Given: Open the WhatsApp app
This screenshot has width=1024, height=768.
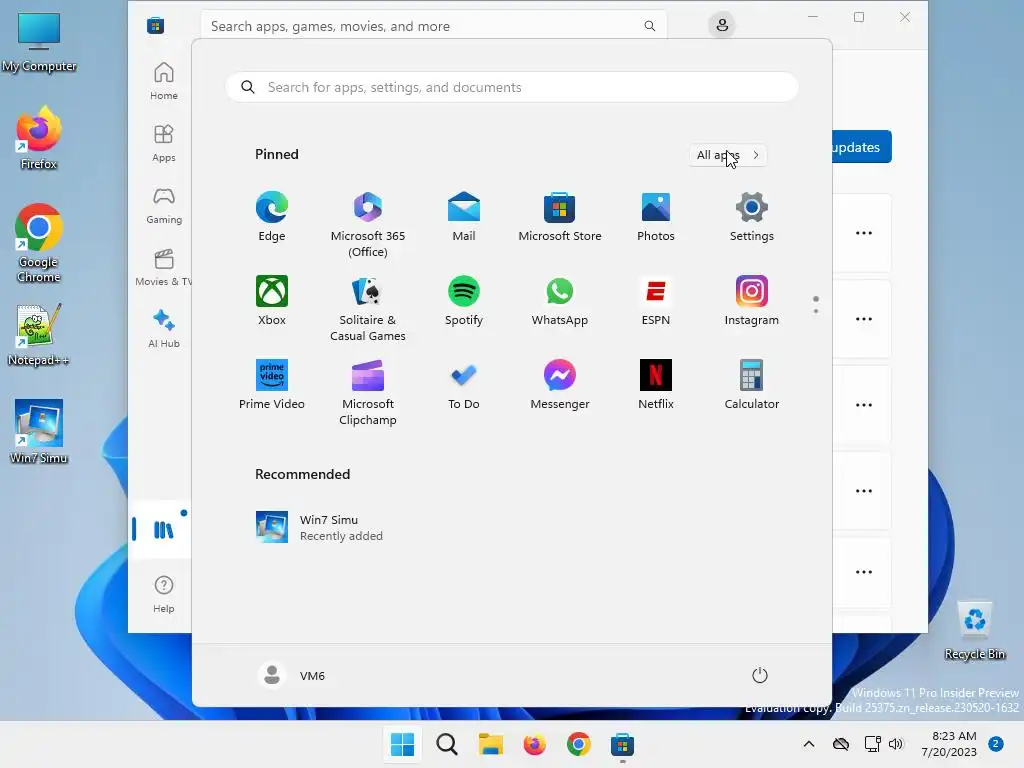Looking at the screenshot, I should [x=560, y=300].
